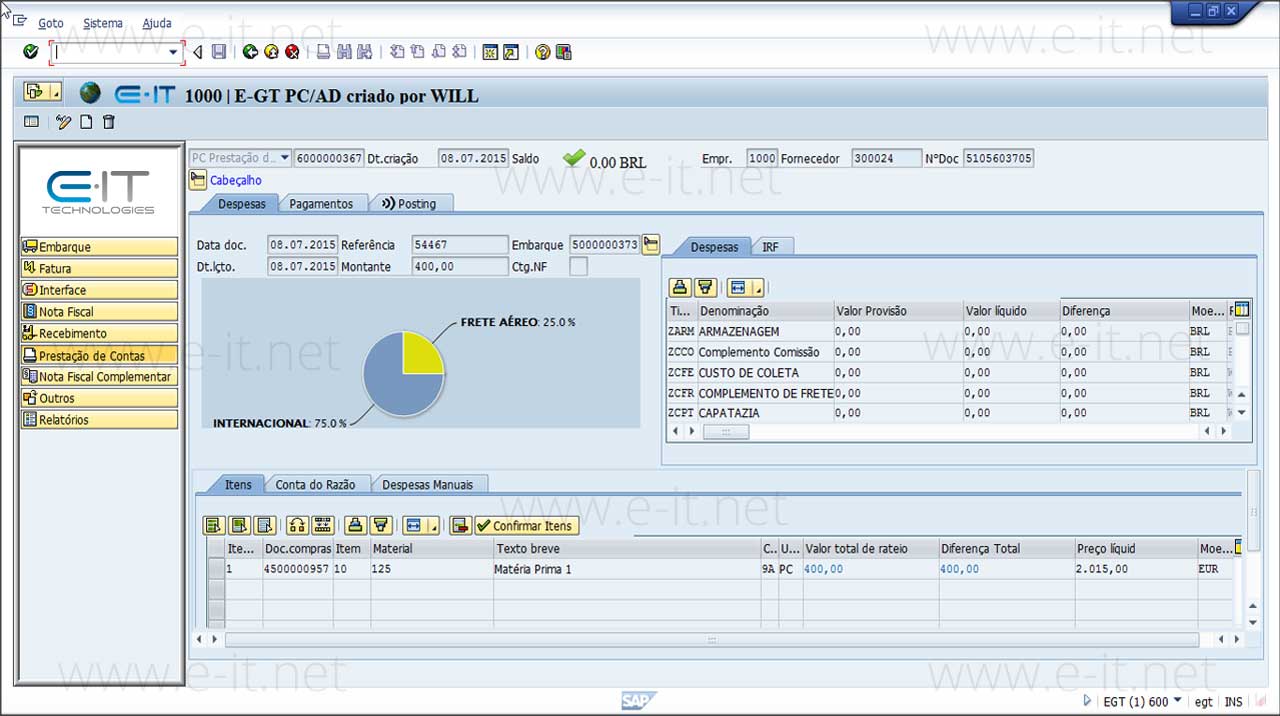Expand the Cabeçalho header section
This screenshot has width=1280, height=716.
(x=198, y=181)
